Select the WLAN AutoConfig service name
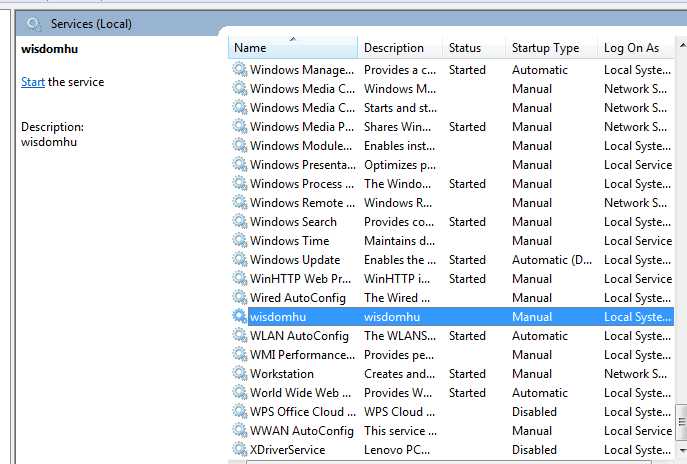 (x=299, y=336)
